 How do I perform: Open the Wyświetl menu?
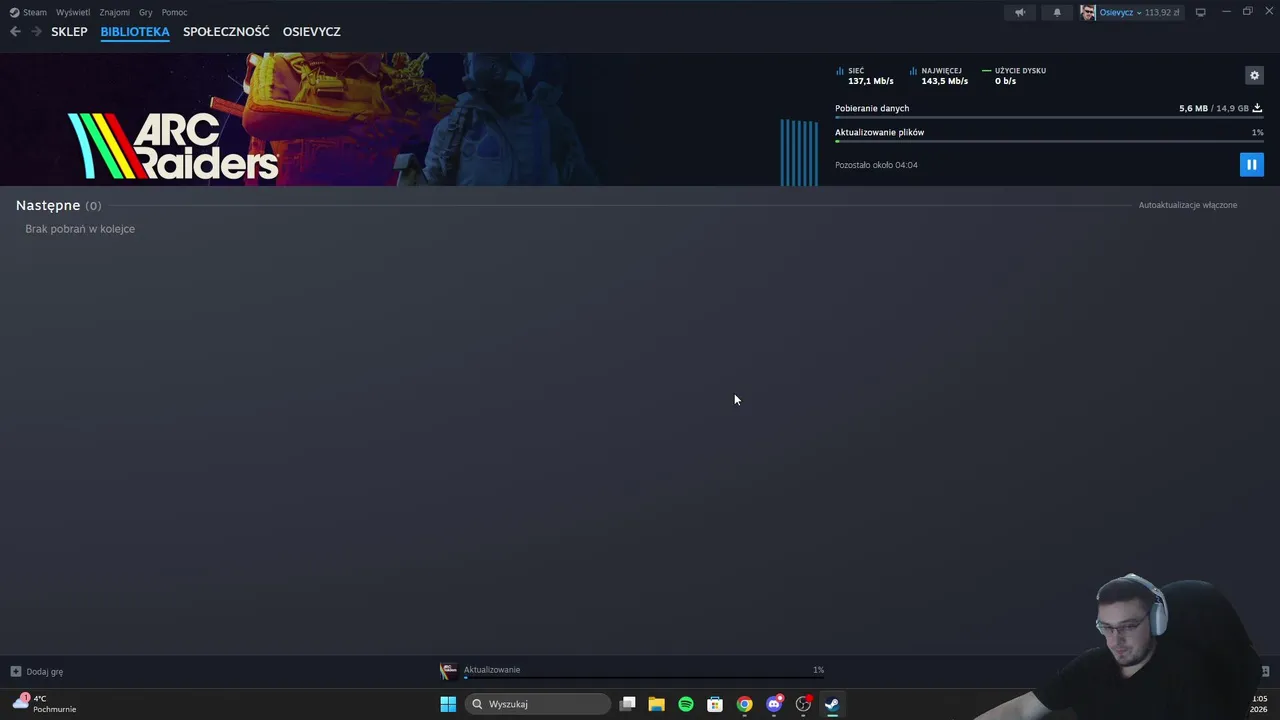click(x=73, y=12)
